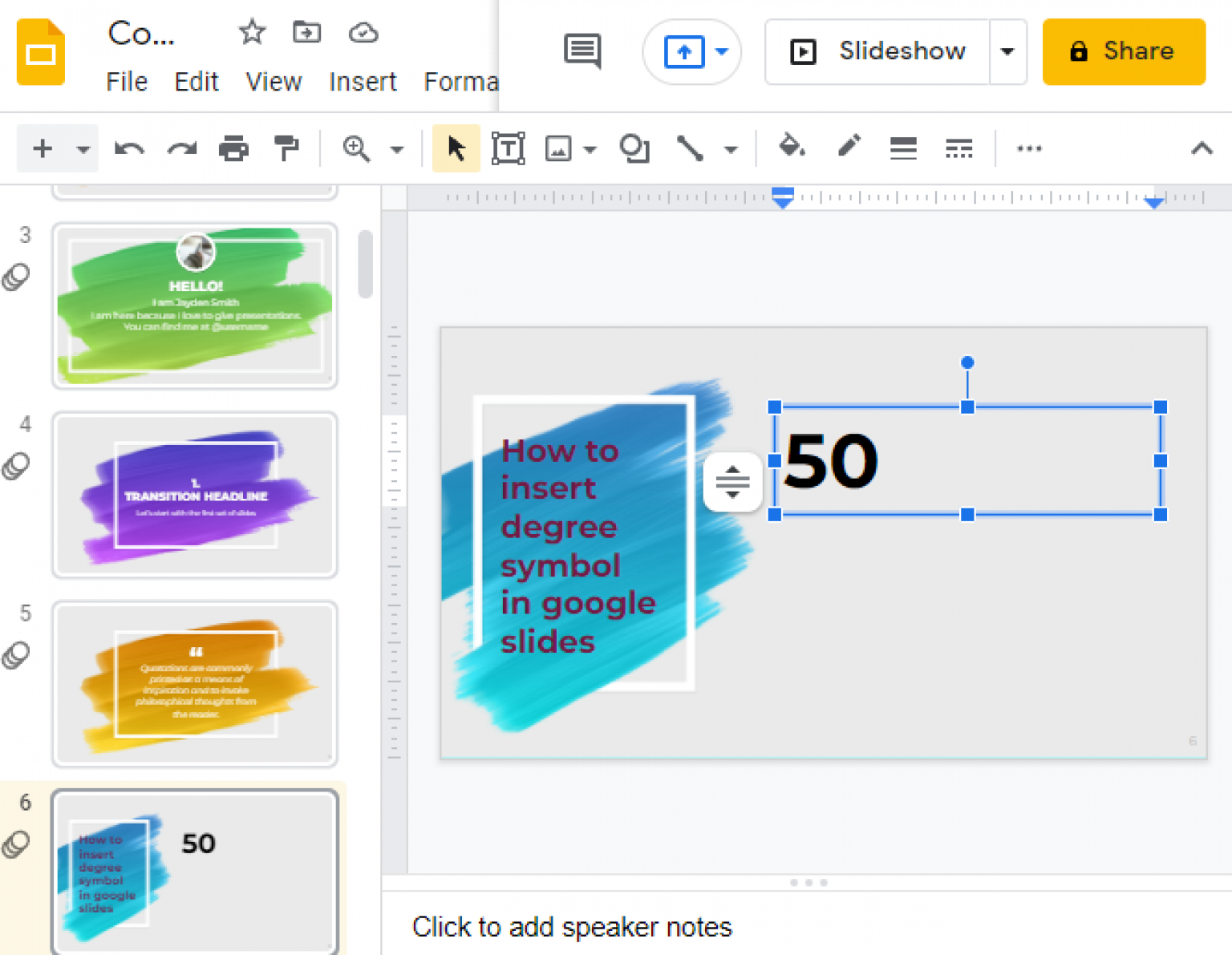
Task: Expand the Line type dropdown arrow
Action: coord(730,149)
